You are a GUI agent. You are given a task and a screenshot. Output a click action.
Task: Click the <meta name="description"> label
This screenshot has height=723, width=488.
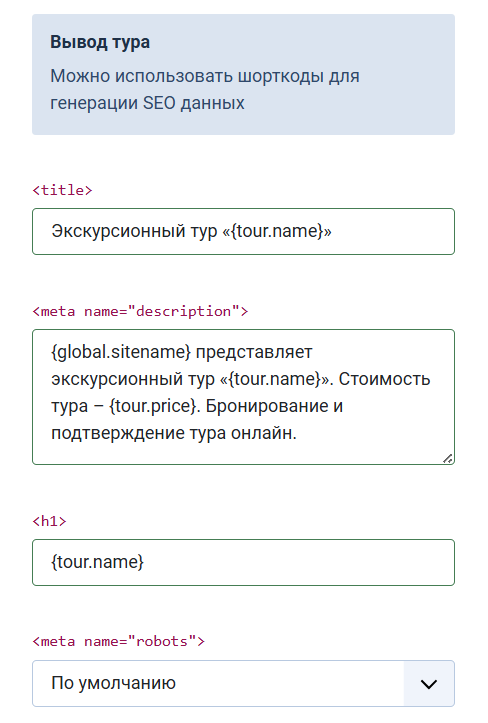[x=140, y=311]
